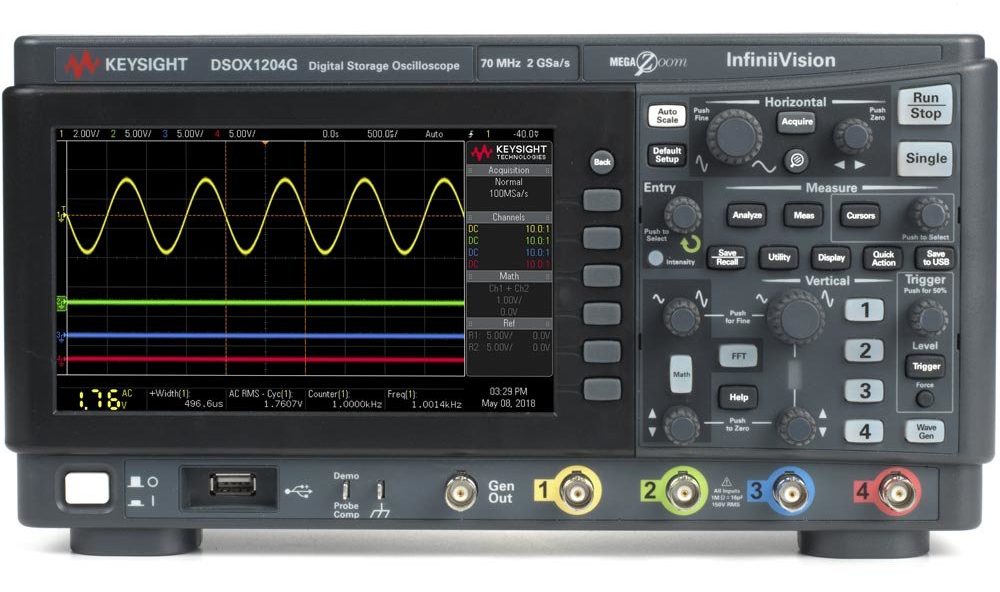
Task: Push the Intensity button
Action: (655, 258)
